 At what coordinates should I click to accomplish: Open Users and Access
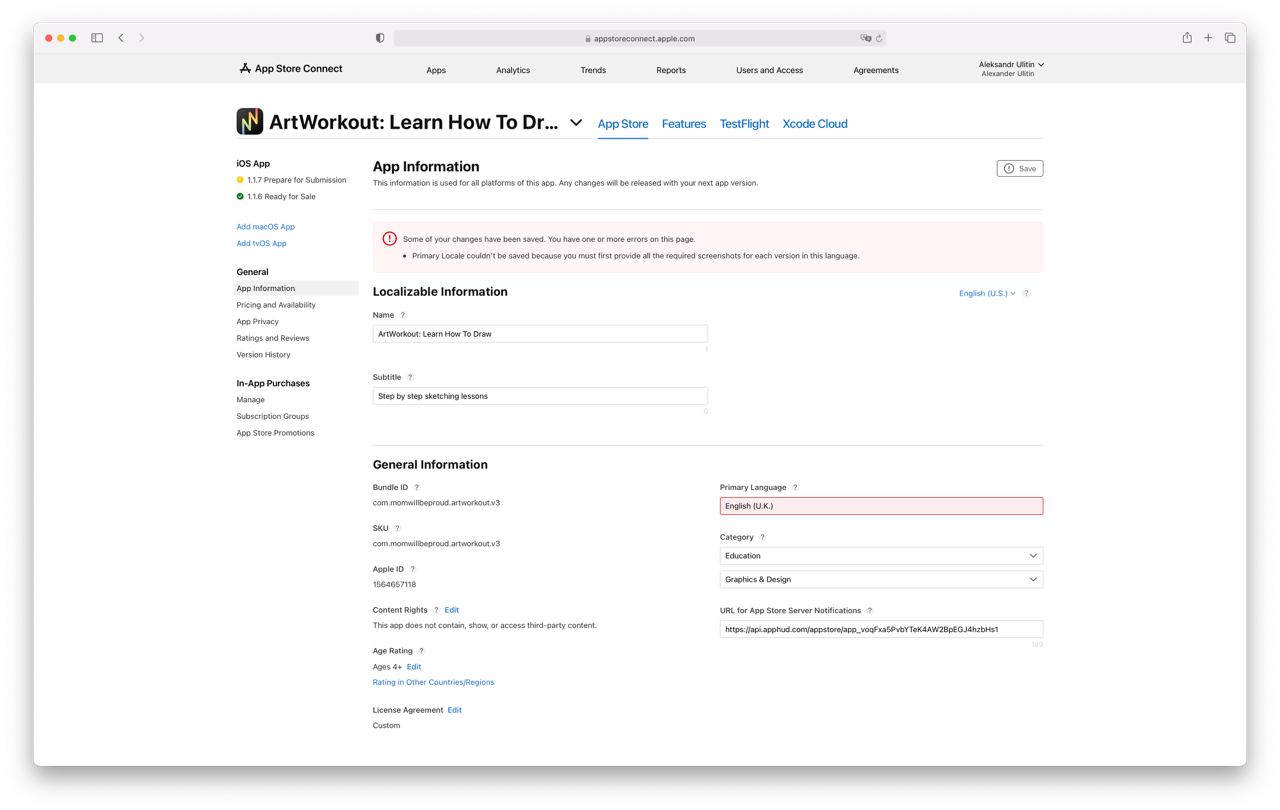pyautogui.click(x=769, y=70)
